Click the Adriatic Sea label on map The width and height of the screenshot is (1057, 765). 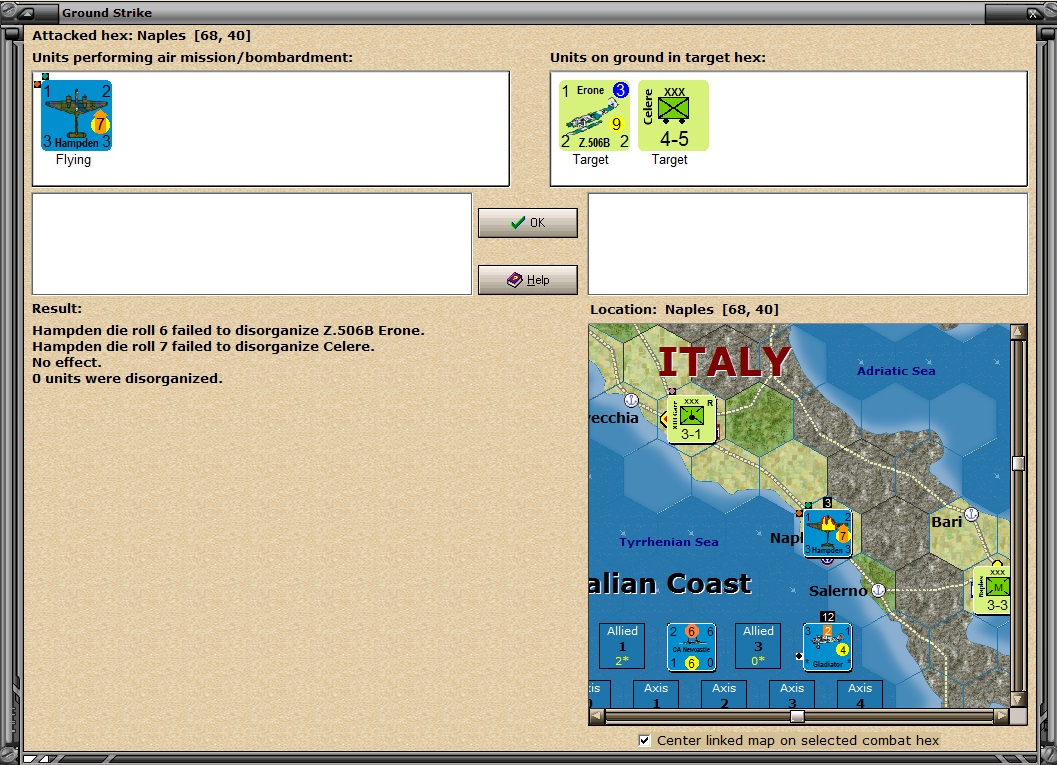coord(896,371)
